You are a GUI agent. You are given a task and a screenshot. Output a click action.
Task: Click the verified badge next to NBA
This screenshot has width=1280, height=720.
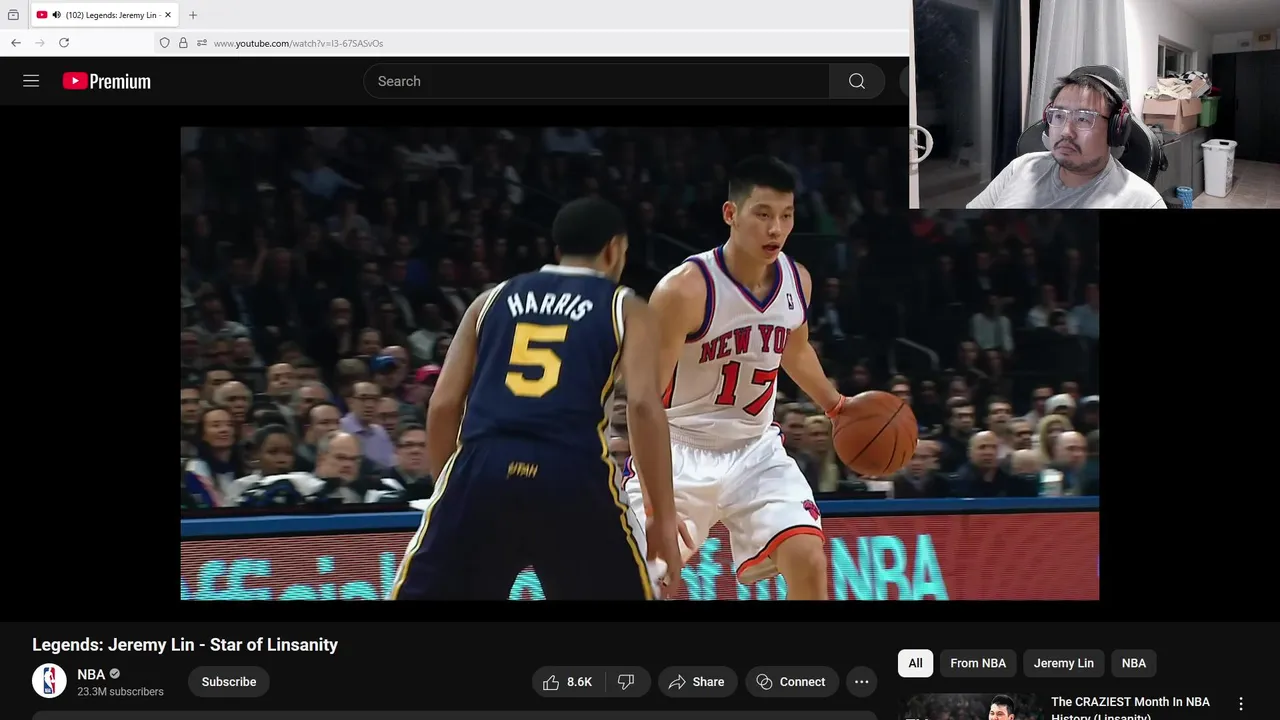115,674
